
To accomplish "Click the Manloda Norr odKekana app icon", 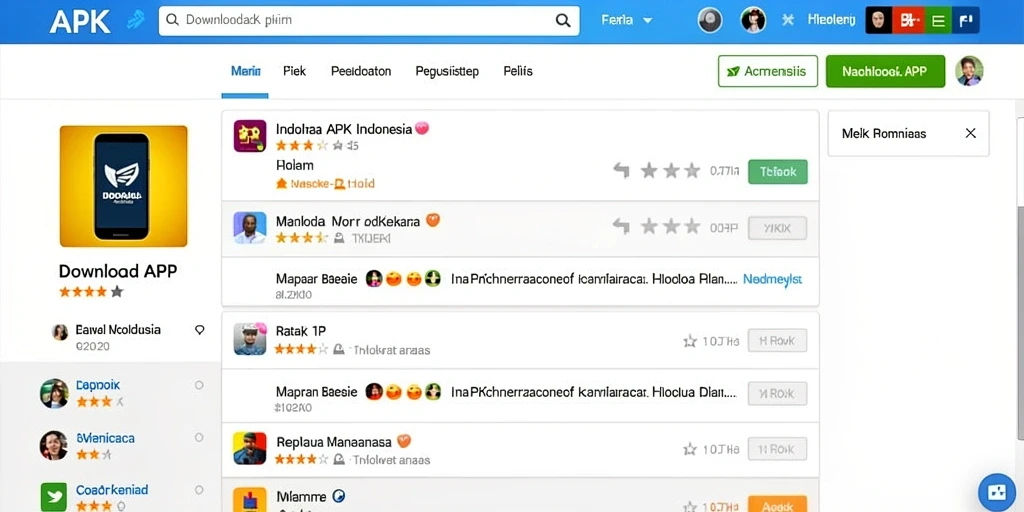I will tap(250, 228).
